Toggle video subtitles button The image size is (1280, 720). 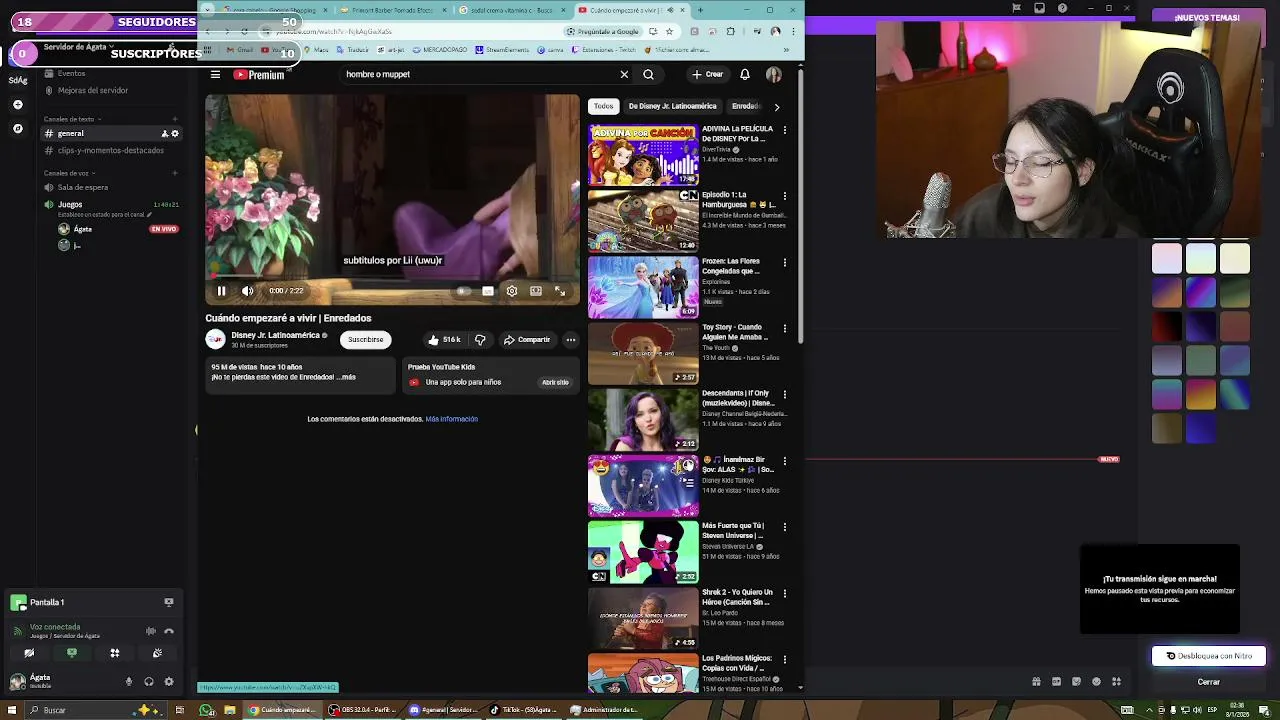487,291
